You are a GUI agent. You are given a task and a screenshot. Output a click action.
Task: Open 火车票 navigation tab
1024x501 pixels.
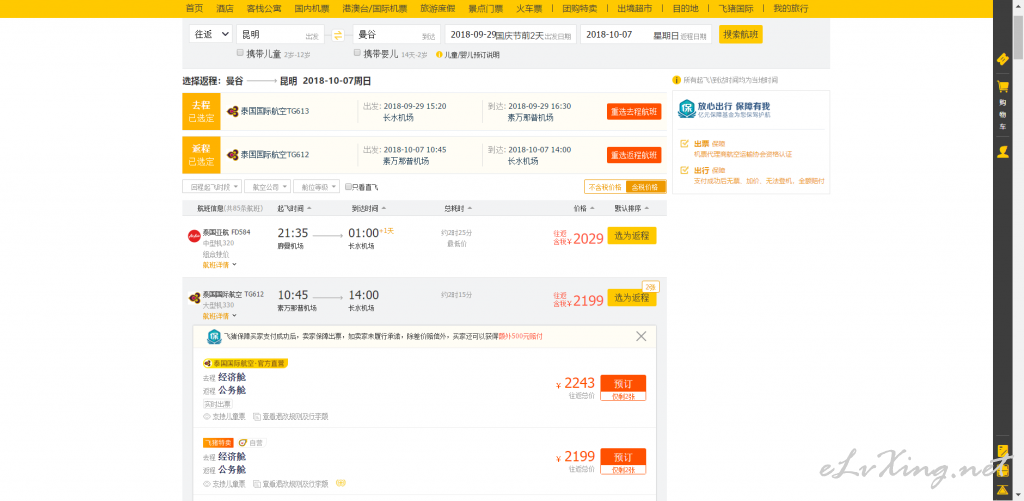[529, 8]
